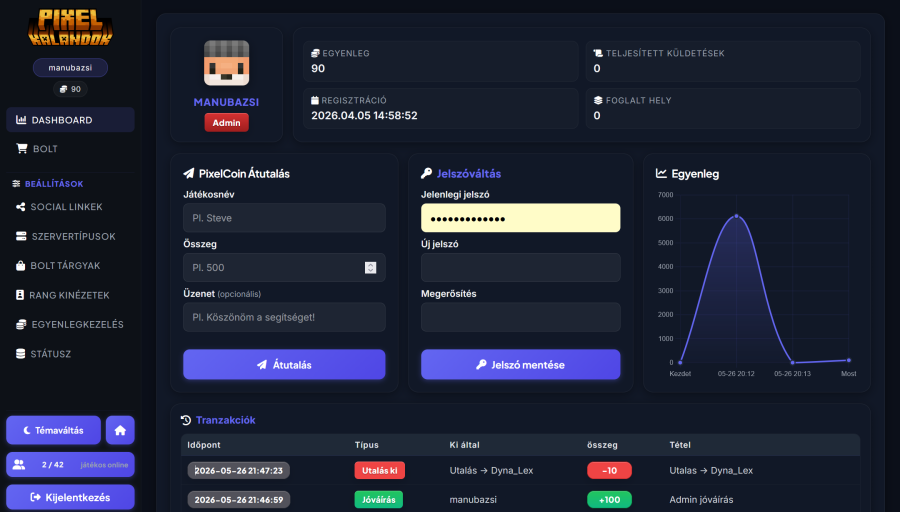900x512 pixels.
Task: Click the manubazsi username pill
Action: pyautogui.click(x=70, y=68)
